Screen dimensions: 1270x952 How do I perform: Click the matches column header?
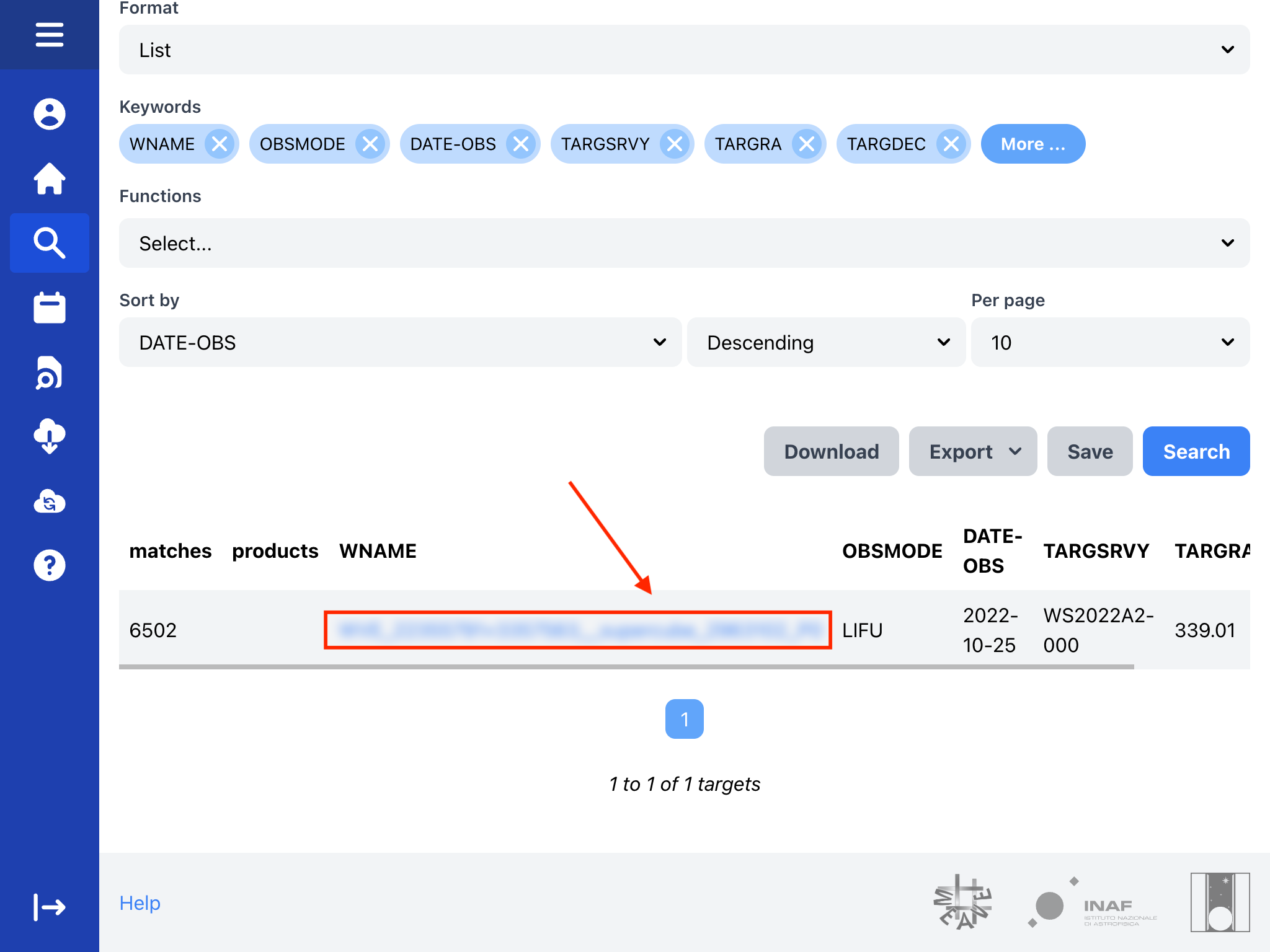tap(171, 550)
